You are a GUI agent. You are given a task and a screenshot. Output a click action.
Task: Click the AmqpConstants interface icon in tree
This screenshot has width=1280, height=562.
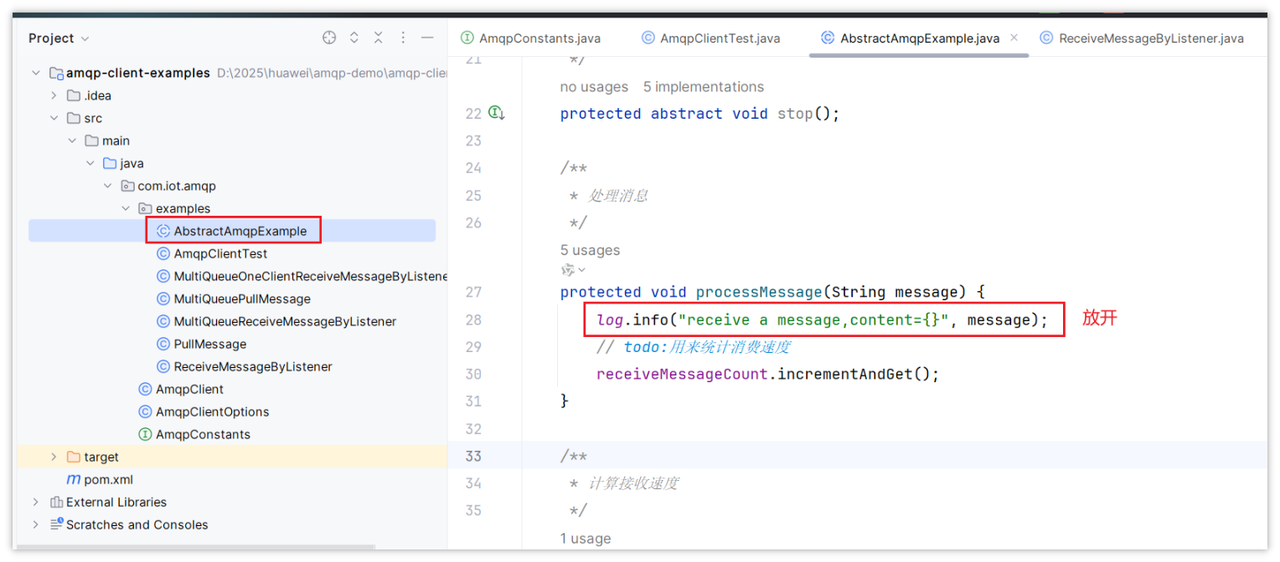click(x=145, y=434)
